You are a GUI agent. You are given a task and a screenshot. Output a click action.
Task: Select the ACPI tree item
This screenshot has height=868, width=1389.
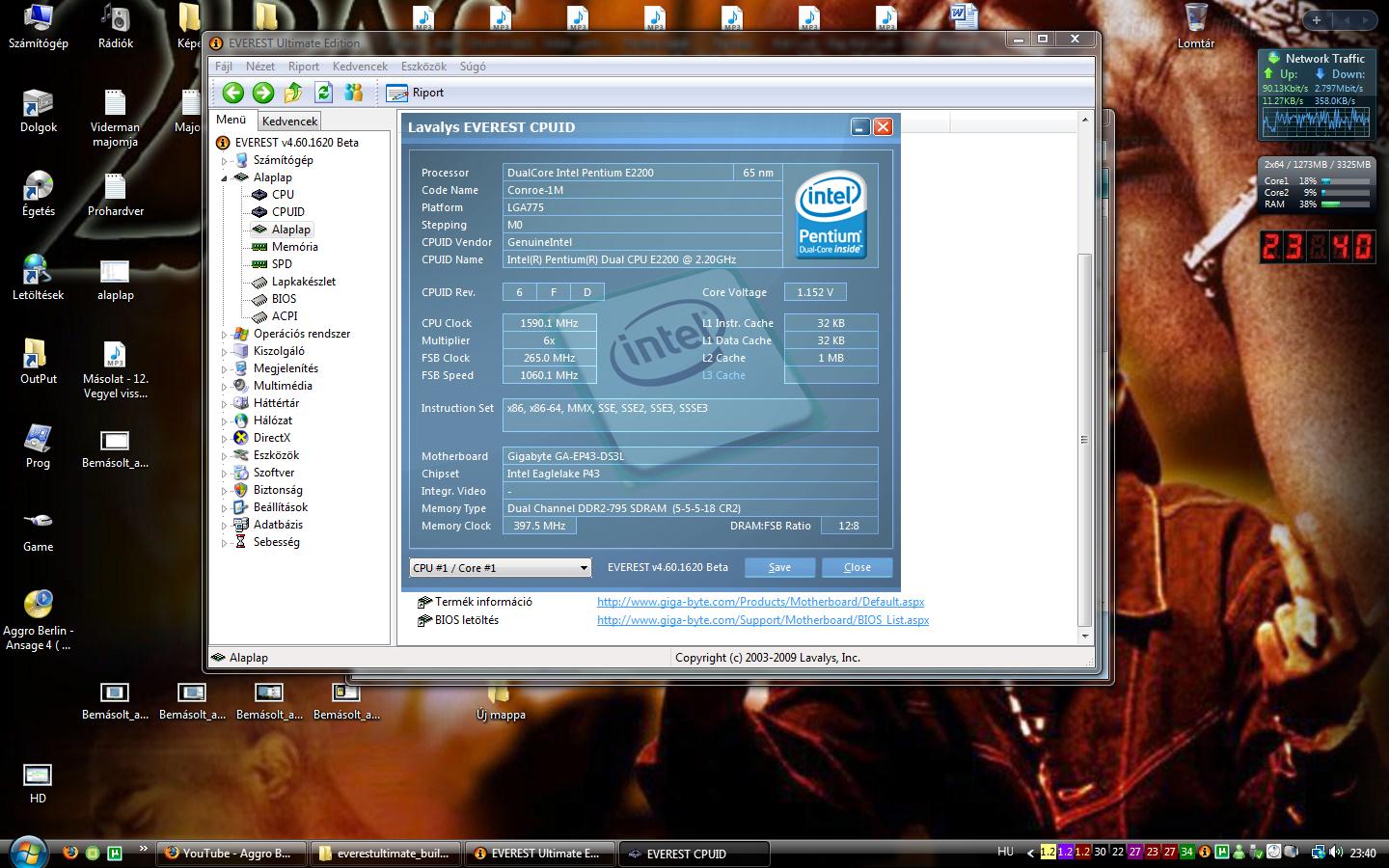point(285,316)
